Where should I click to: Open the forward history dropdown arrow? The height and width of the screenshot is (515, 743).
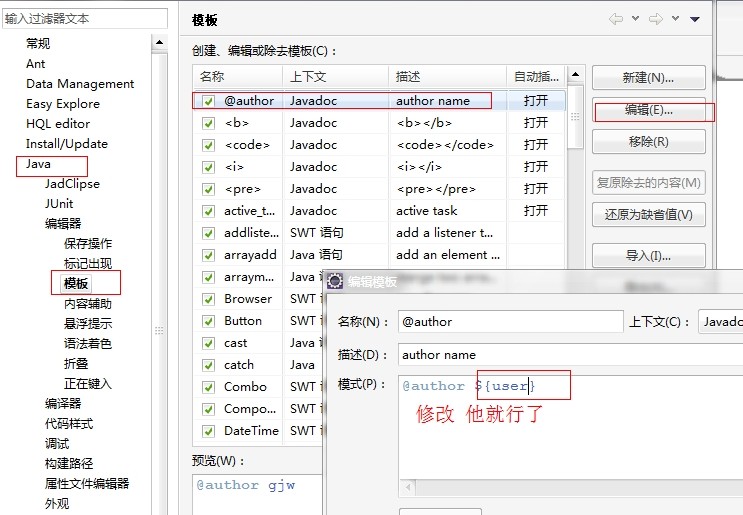[676, 19]
